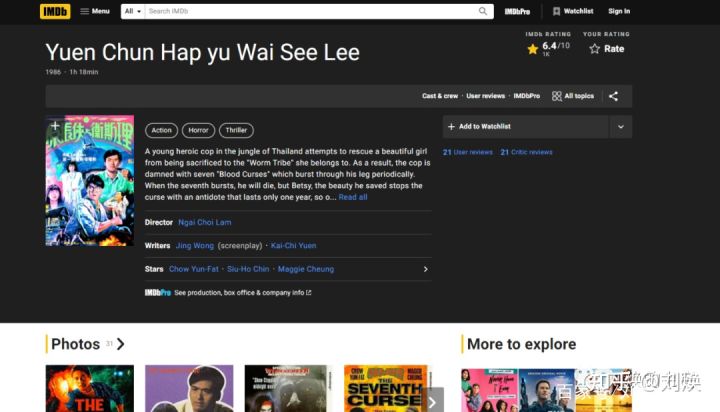Open IMDbPro link in the subnav
This screenshot has width=720, height=412.
tap(526, 96)
